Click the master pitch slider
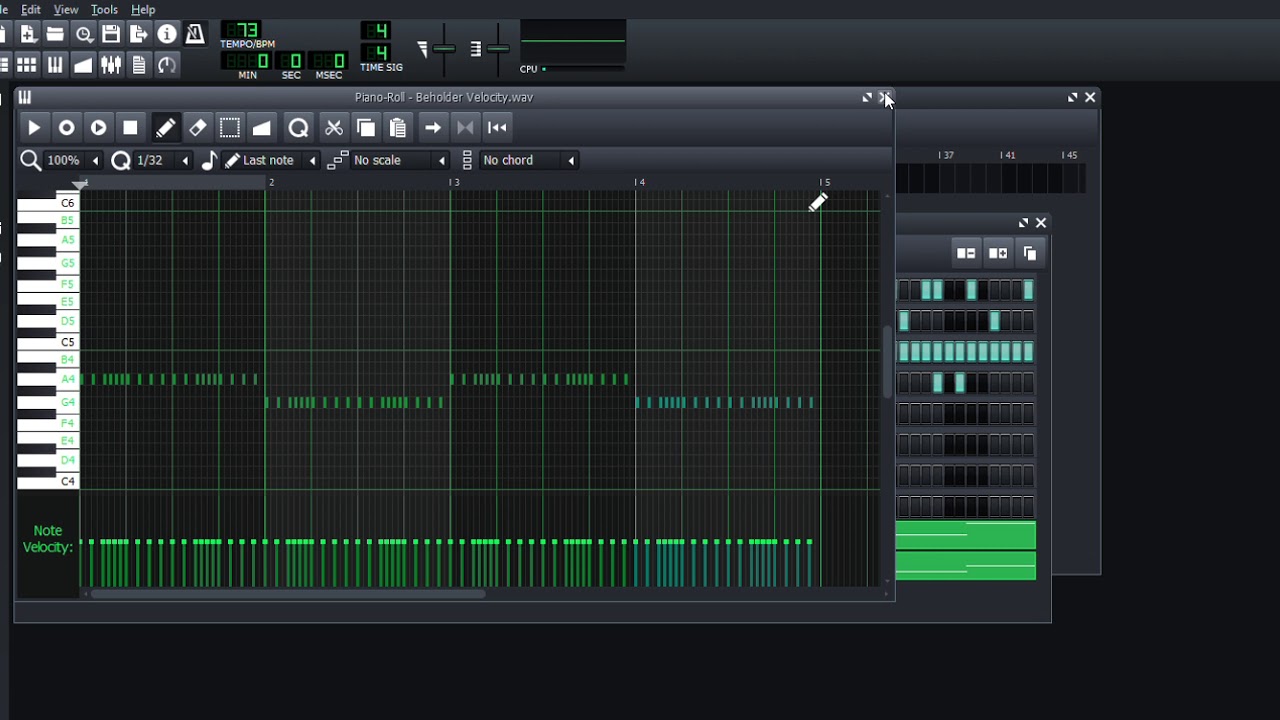The width and height of the screenshot is (1280, 720). pos(497,47)
